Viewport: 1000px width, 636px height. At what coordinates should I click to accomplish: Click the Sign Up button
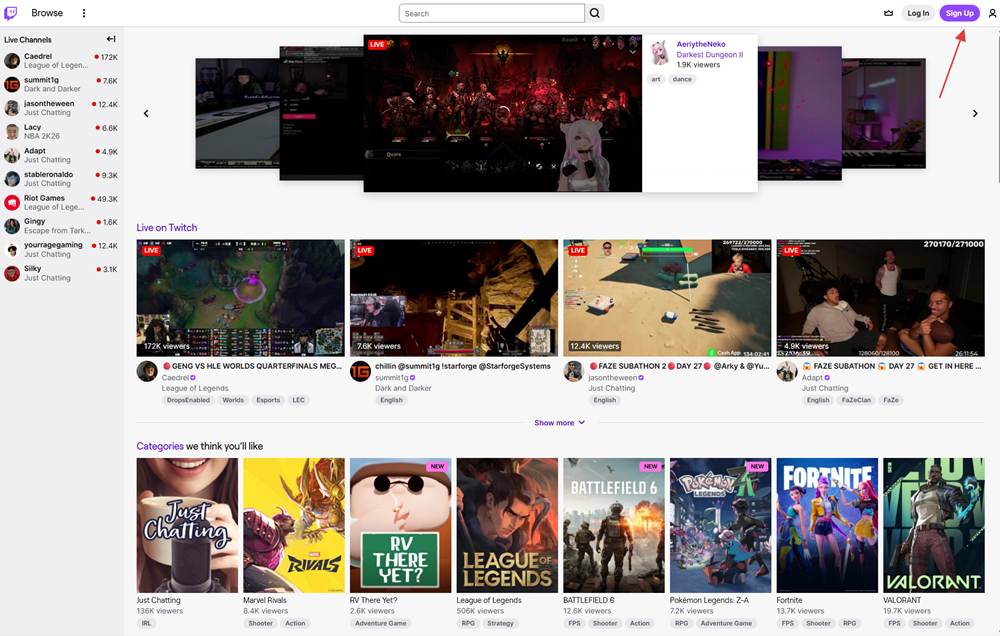tap(959, 12)
